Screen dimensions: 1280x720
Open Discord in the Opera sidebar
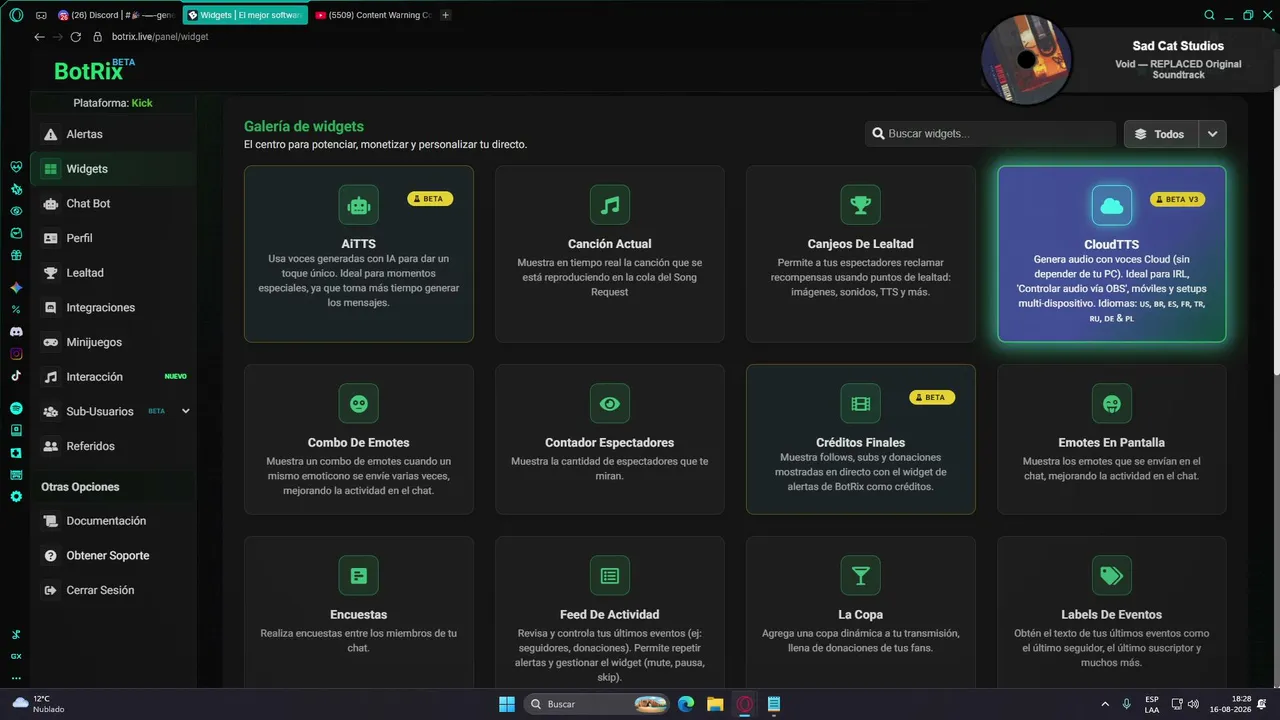point(16,331)
